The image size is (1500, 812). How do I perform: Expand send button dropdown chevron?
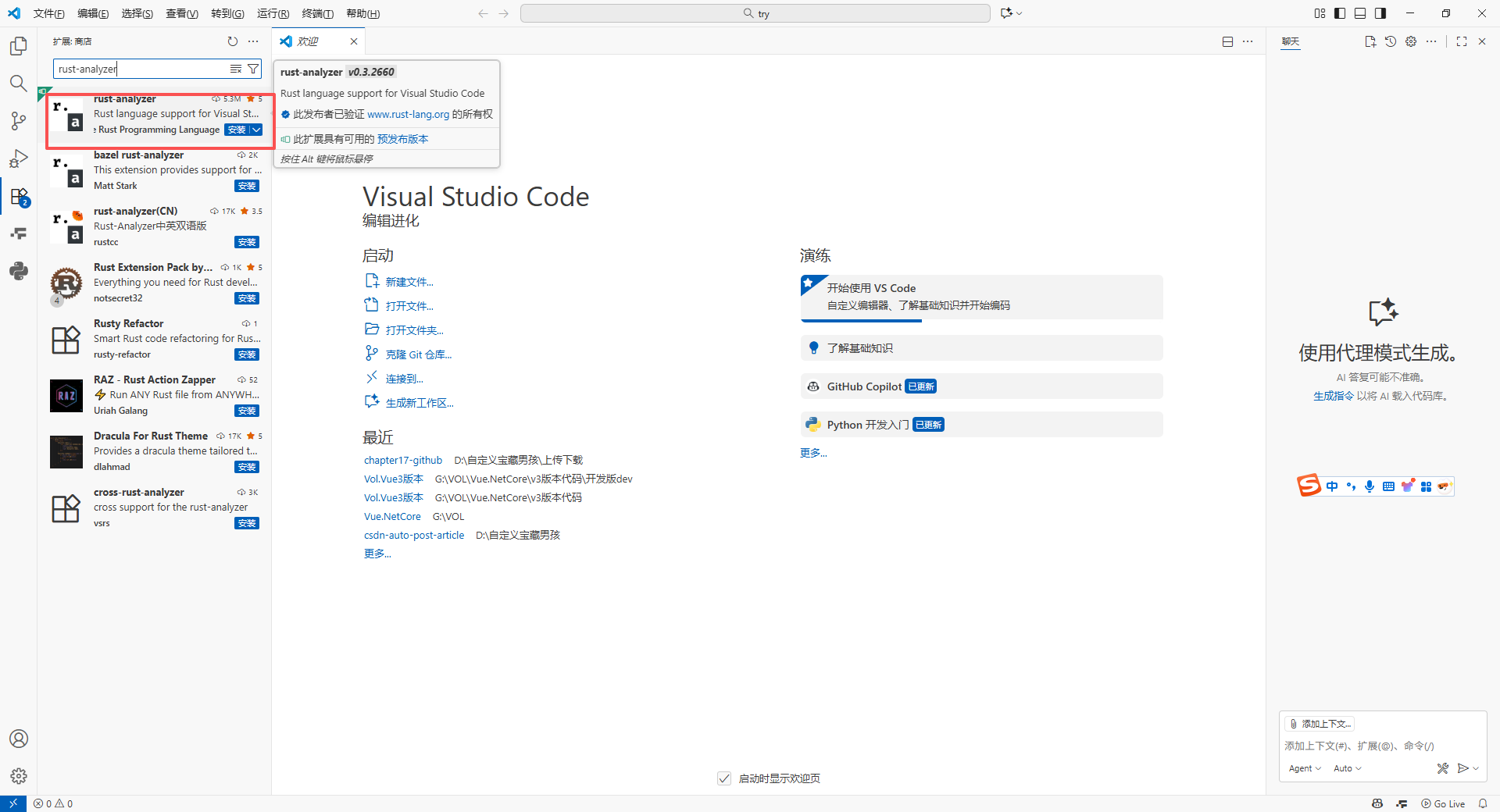click(1476, 768)
